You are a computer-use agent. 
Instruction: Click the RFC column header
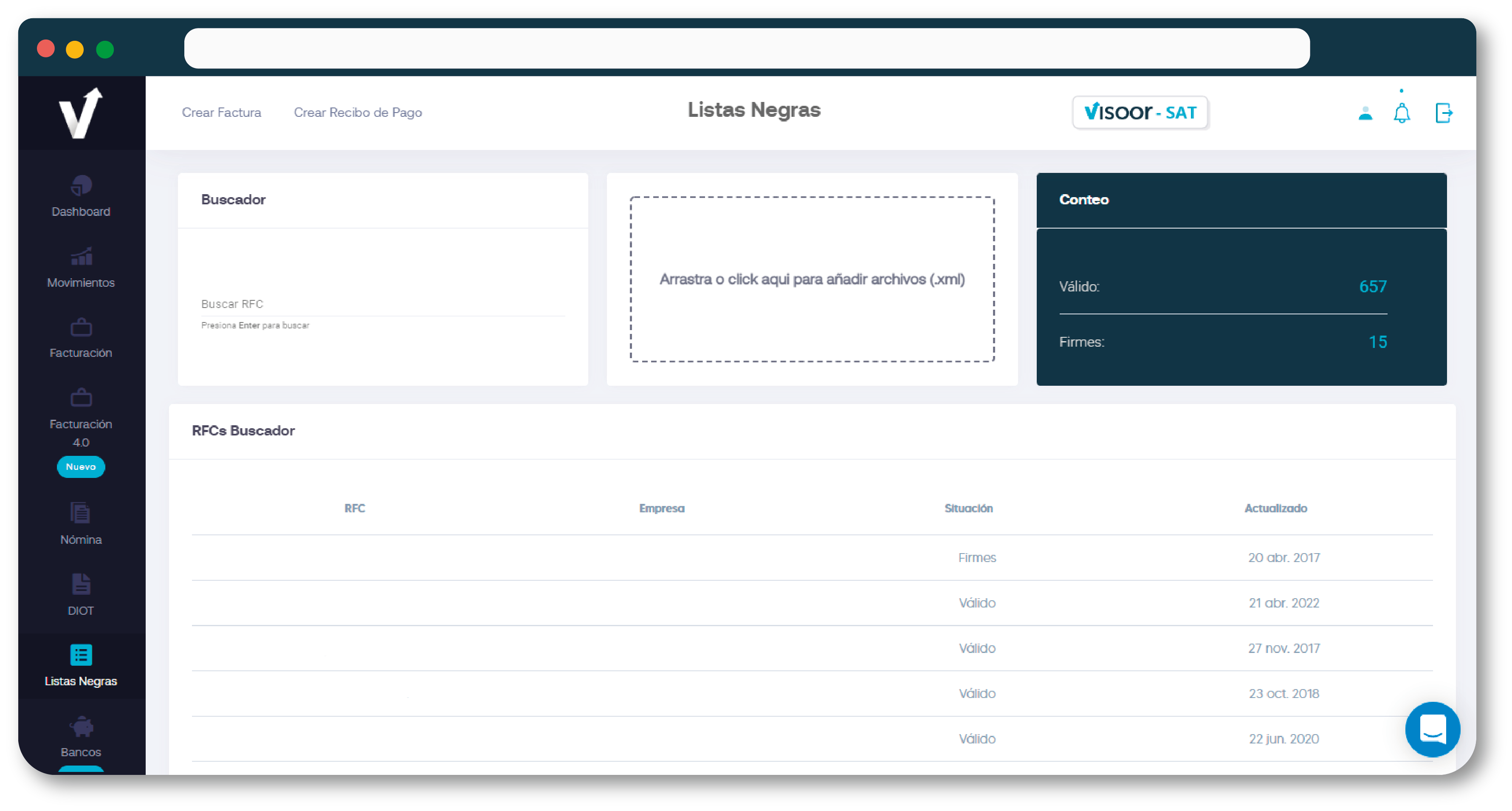355,509
